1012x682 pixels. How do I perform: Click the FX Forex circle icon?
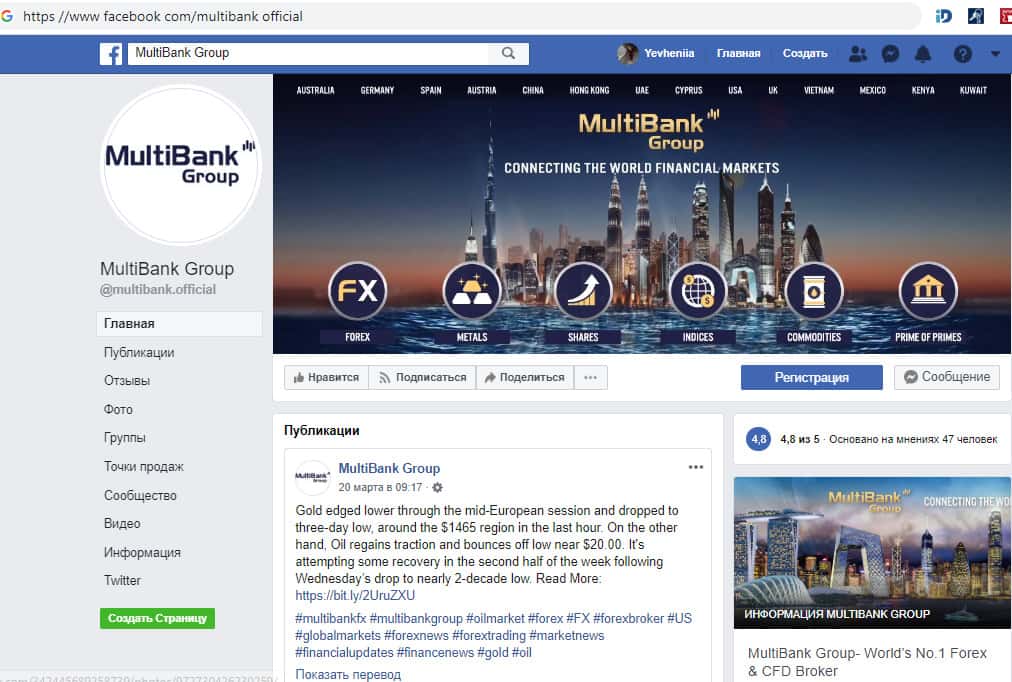tap(357, 290)
